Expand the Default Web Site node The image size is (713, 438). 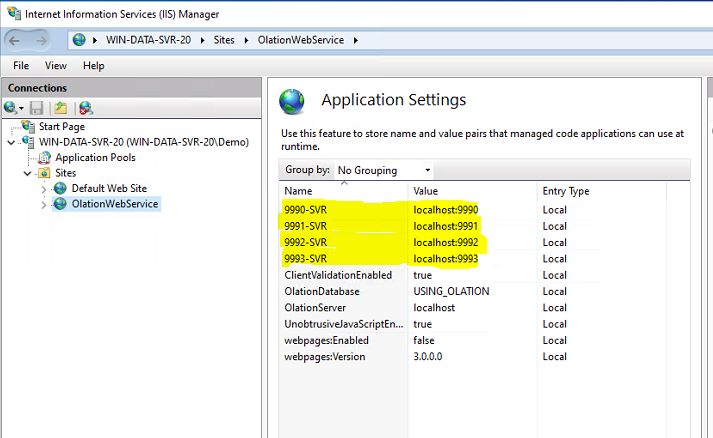[x=44, y=189]
